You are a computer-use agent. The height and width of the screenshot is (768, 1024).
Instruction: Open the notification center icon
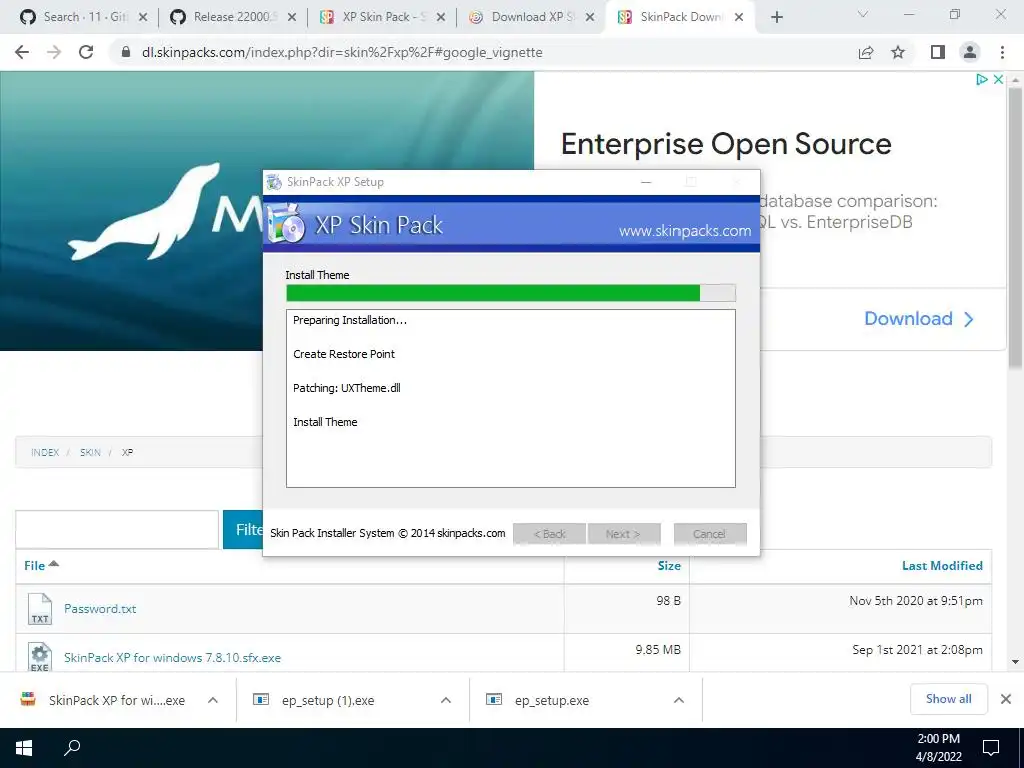[x=991, y=748]
